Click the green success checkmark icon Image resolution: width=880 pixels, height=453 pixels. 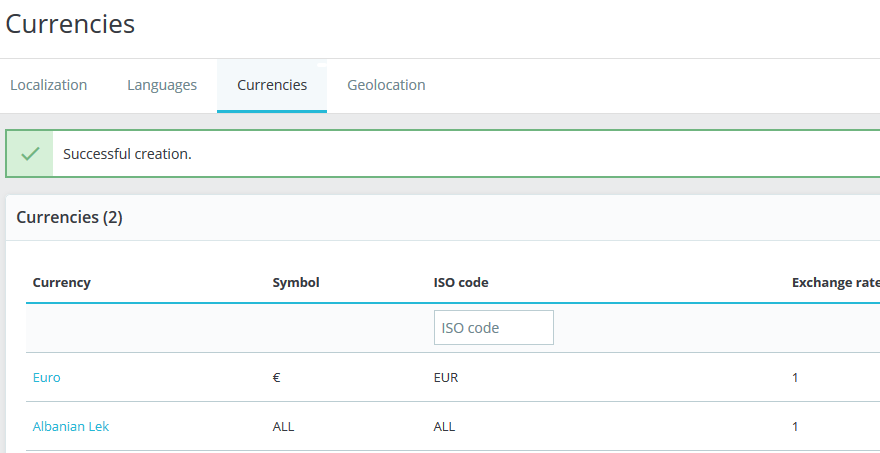pyautogui.click(x=30, y=154)
